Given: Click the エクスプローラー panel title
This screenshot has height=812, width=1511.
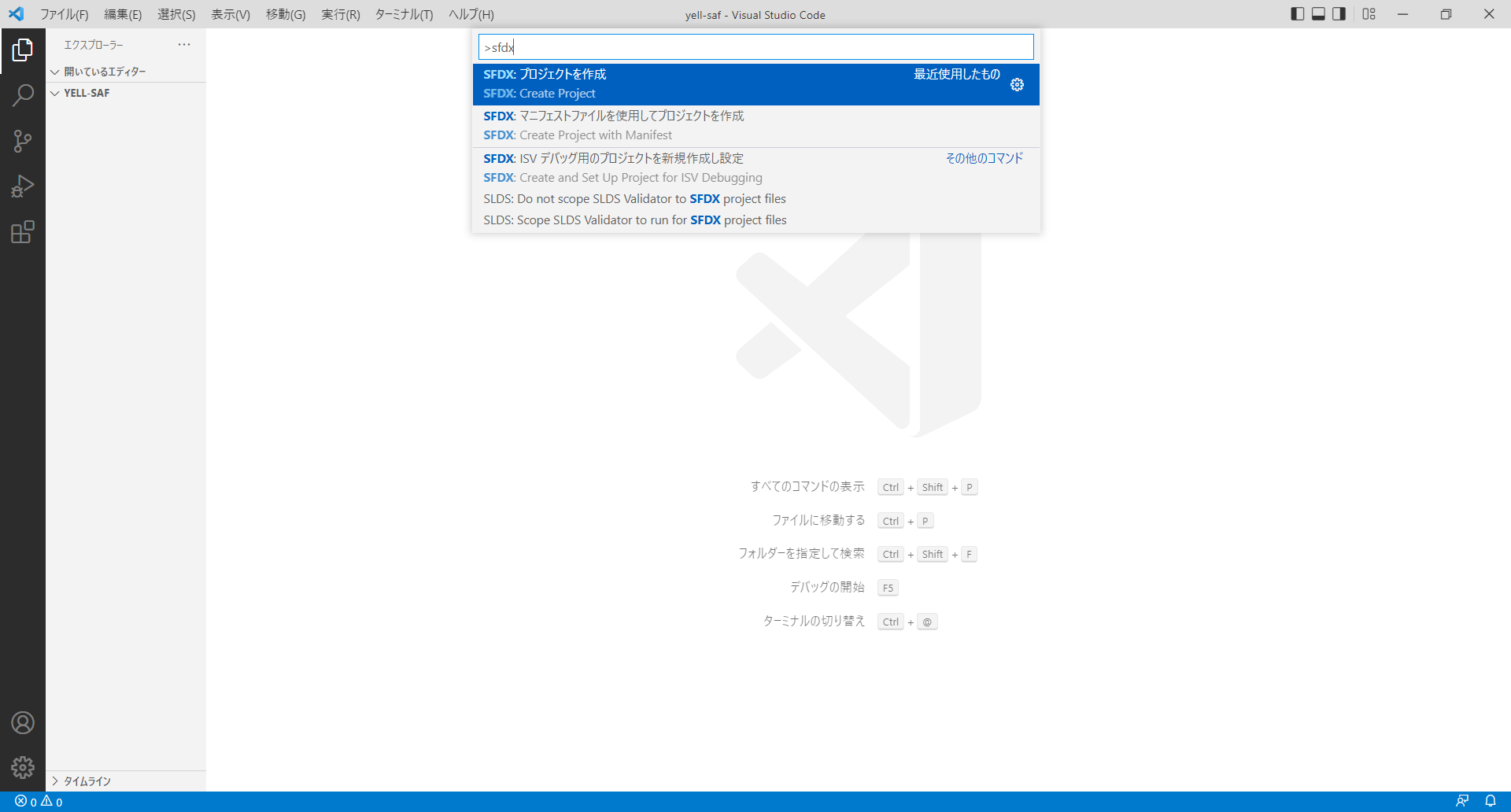Looking at the screenshot, I should (x=94, y=45).
